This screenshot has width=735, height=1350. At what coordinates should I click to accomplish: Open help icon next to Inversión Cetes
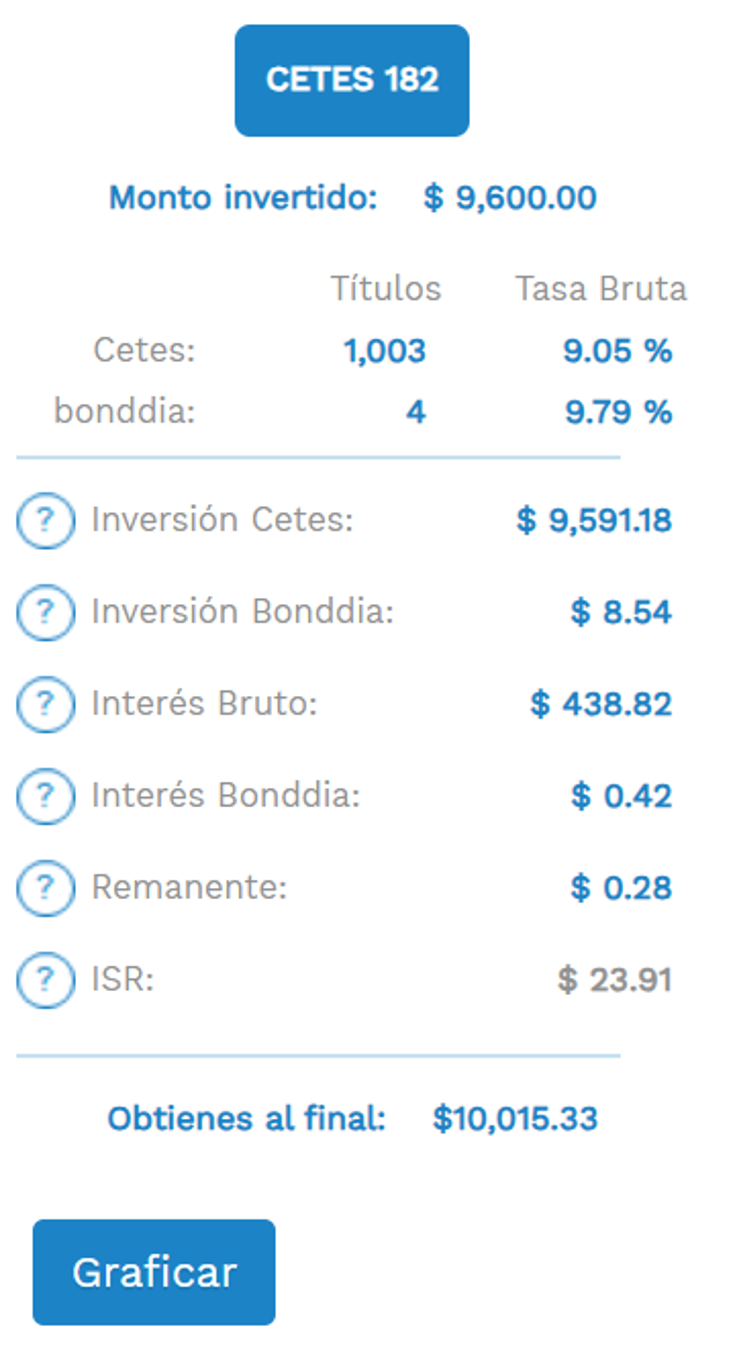pyautogui.click(x=45, y=520)
